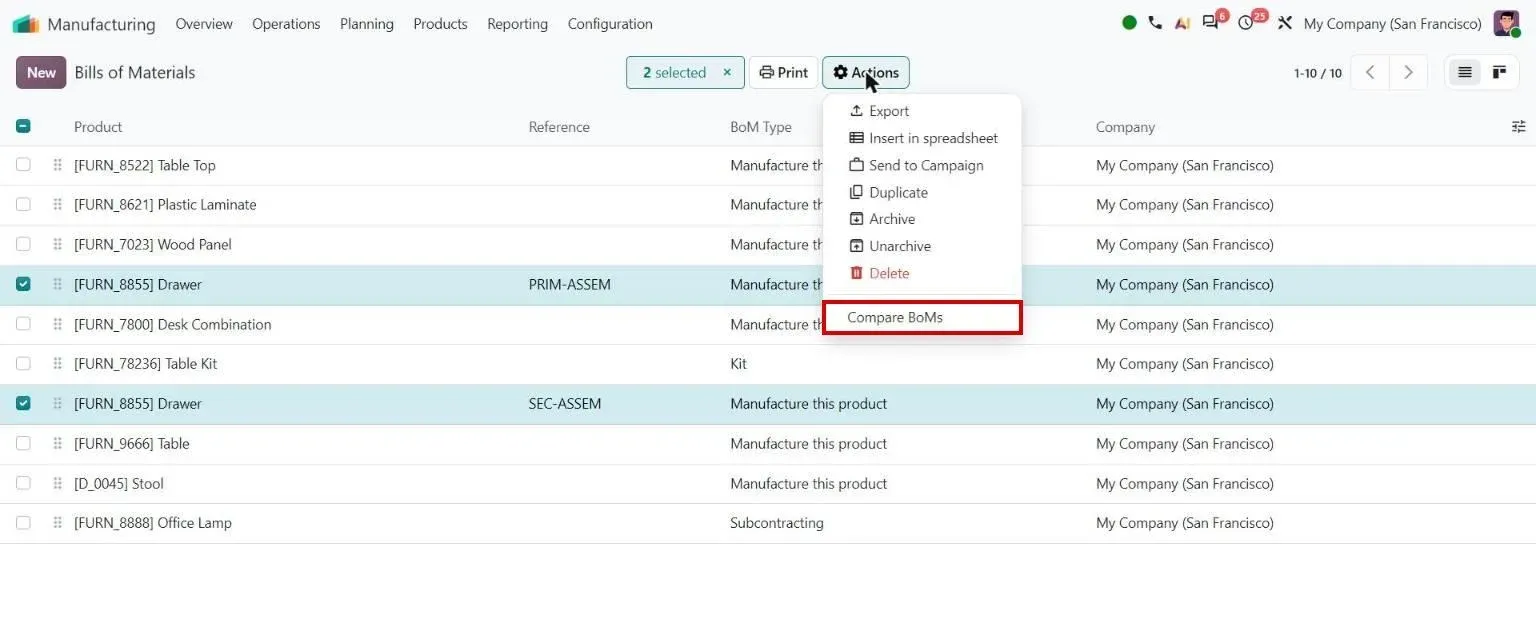Viewport: 1536px width, 639px height.
Task: Click the Print button
Action: (784, 72)
